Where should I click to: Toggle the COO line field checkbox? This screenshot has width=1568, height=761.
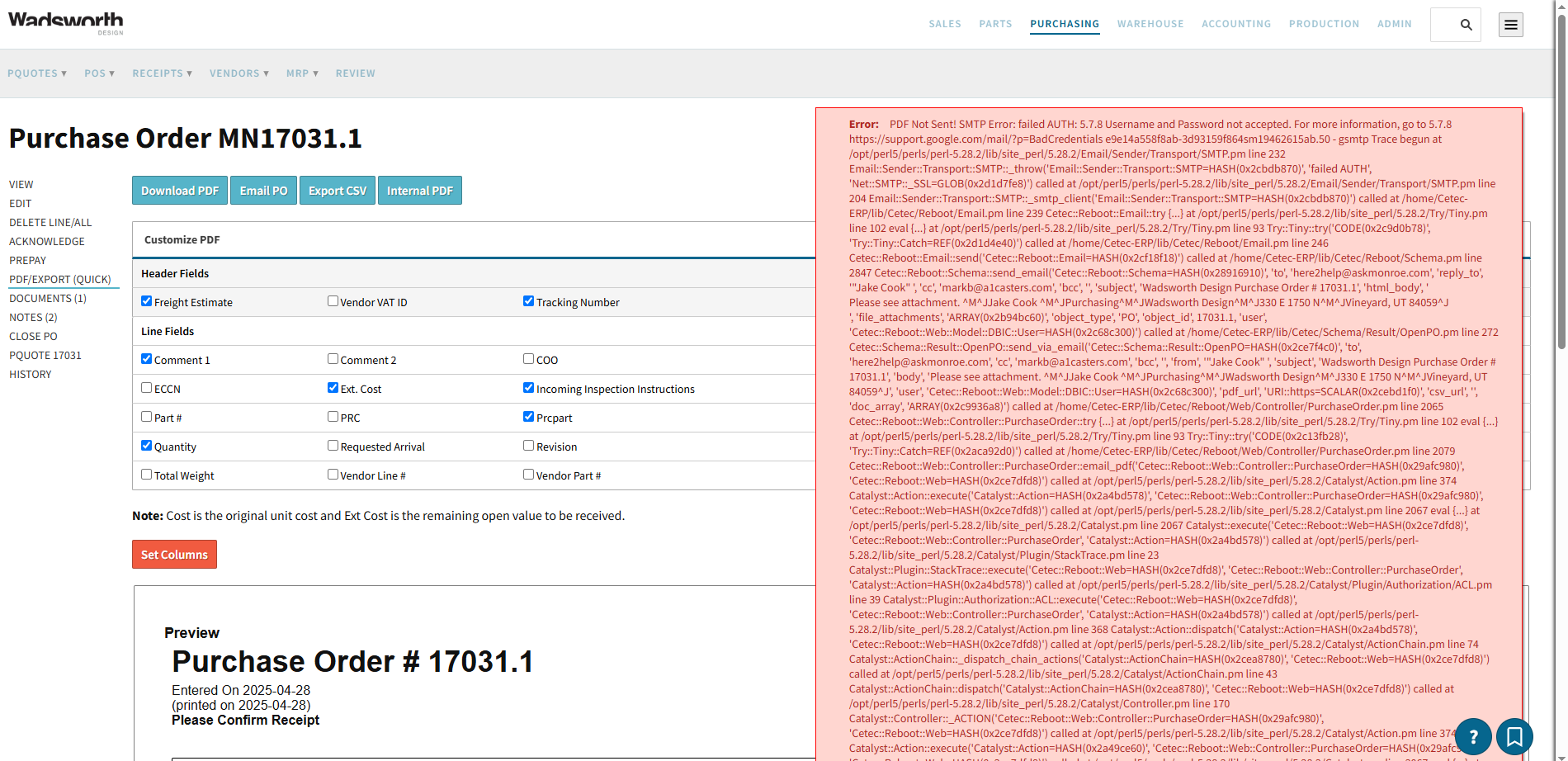coord(528,359)
